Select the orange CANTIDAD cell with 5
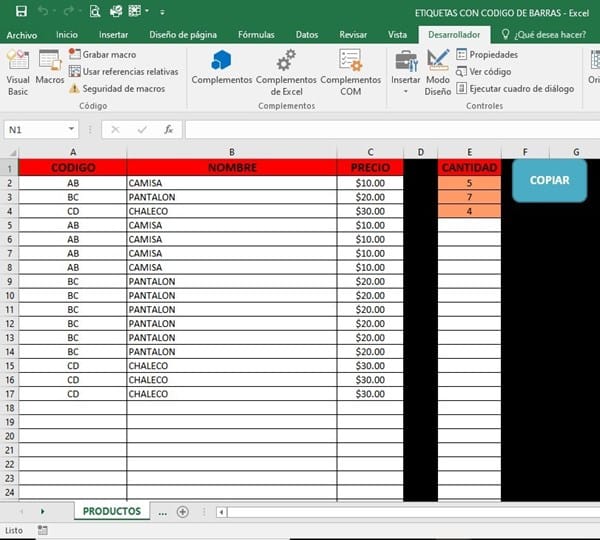The width and height of the screenshot is (600, 540). [469, 183]
